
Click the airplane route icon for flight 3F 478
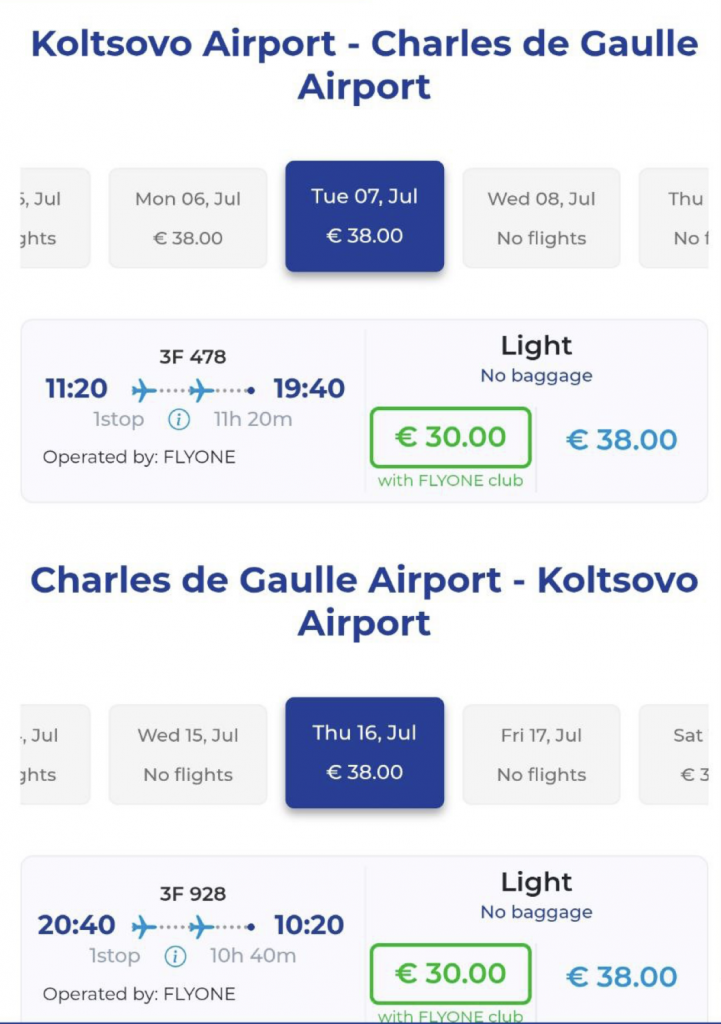(194, 389)
